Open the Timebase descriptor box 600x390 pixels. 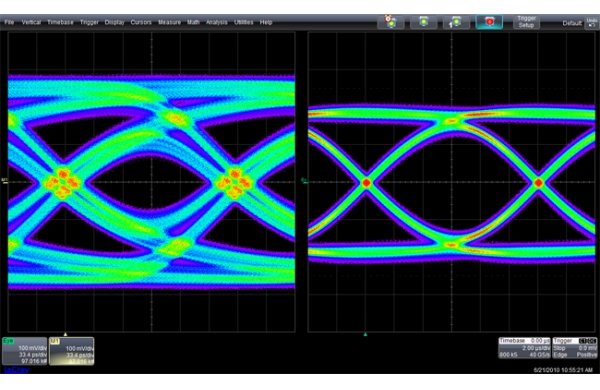pyautogui.click(x=524, y=348)
